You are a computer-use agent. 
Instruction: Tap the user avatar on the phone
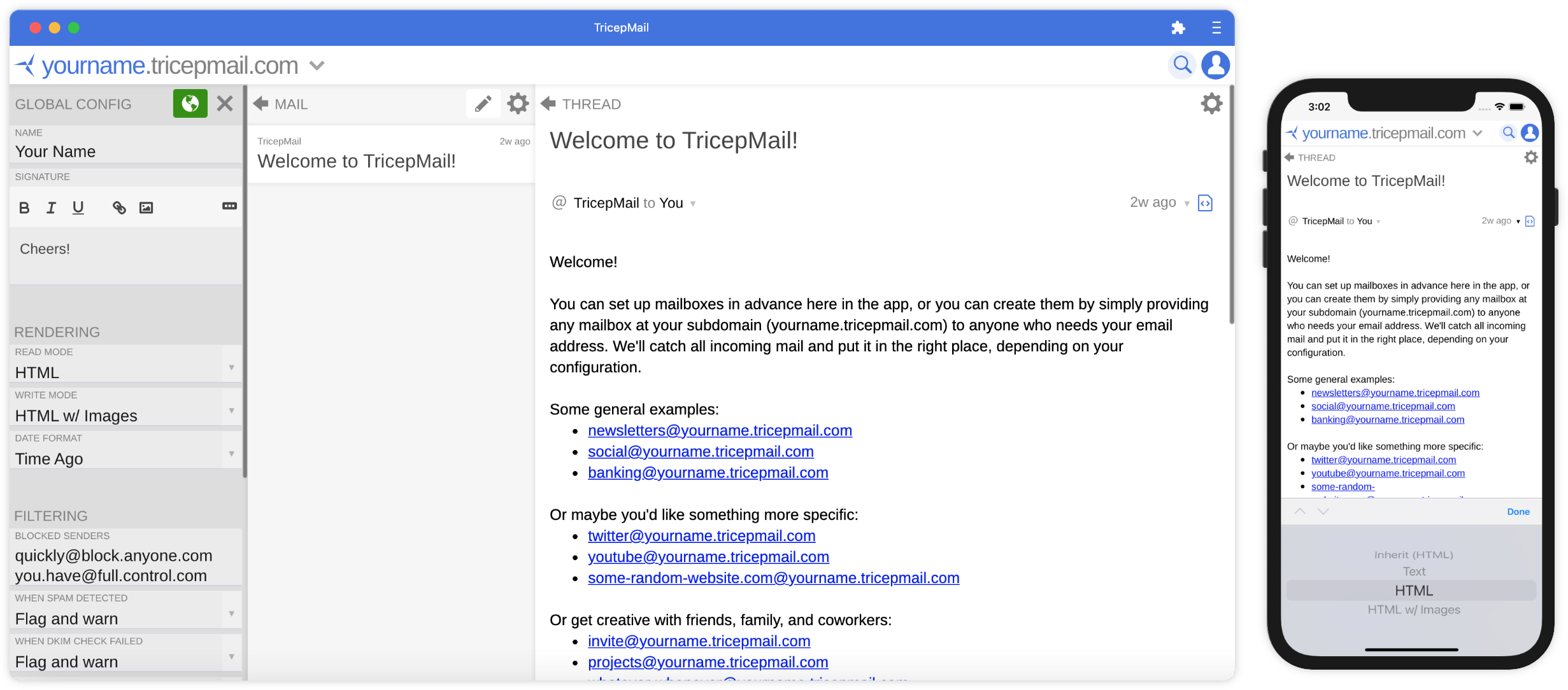[x=1530, y=132]
